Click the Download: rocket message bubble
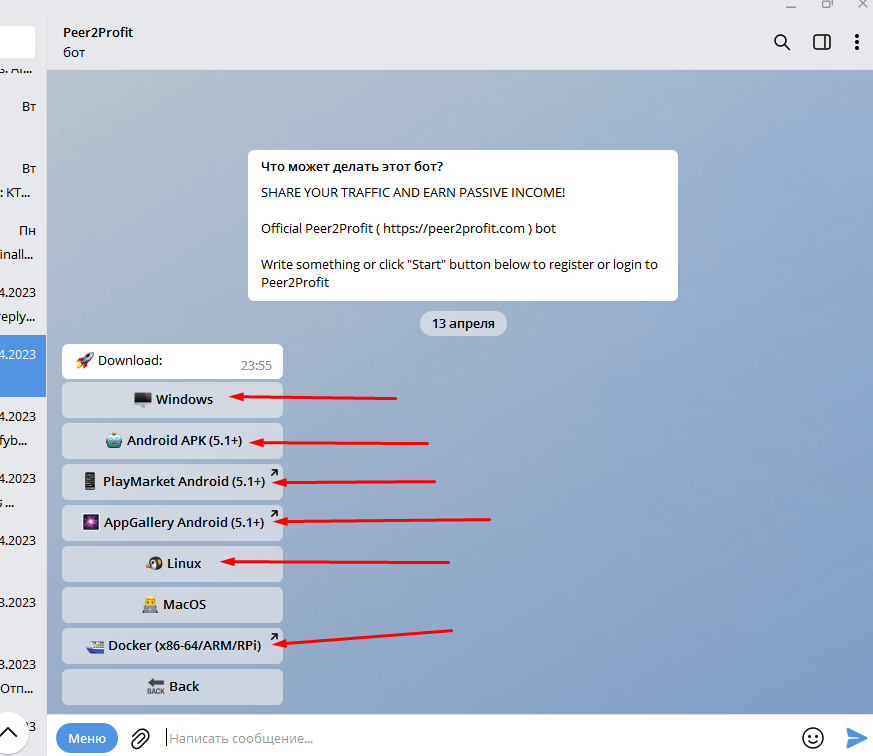 click(173, 362)
